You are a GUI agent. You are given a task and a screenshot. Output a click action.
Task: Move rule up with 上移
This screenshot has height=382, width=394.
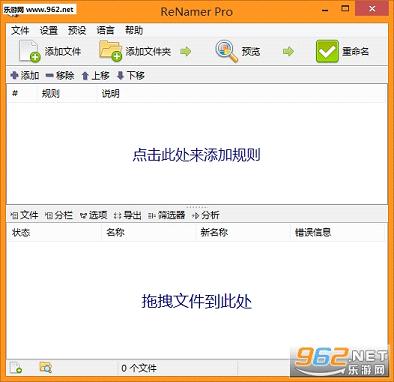click(x=95, y=76)
